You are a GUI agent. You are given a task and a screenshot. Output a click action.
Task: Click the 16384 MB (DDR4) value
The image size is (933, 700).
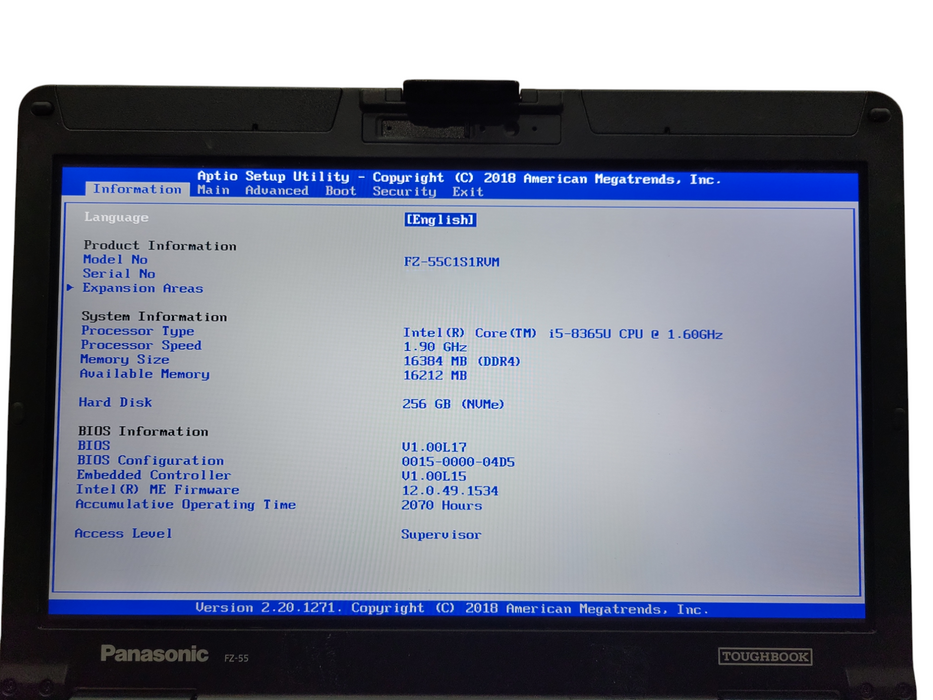[x=462, y=361]
